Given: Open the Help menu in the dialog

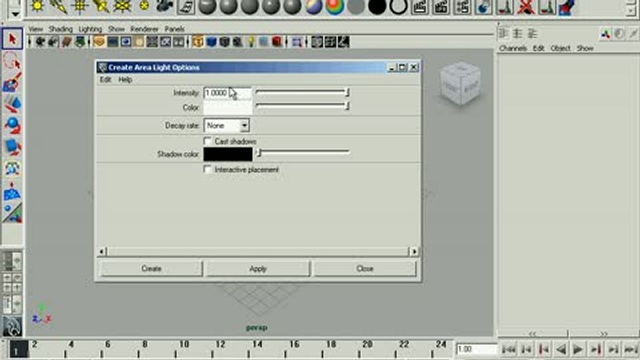Looking at the screenshot, I should (x=125, y=80).
